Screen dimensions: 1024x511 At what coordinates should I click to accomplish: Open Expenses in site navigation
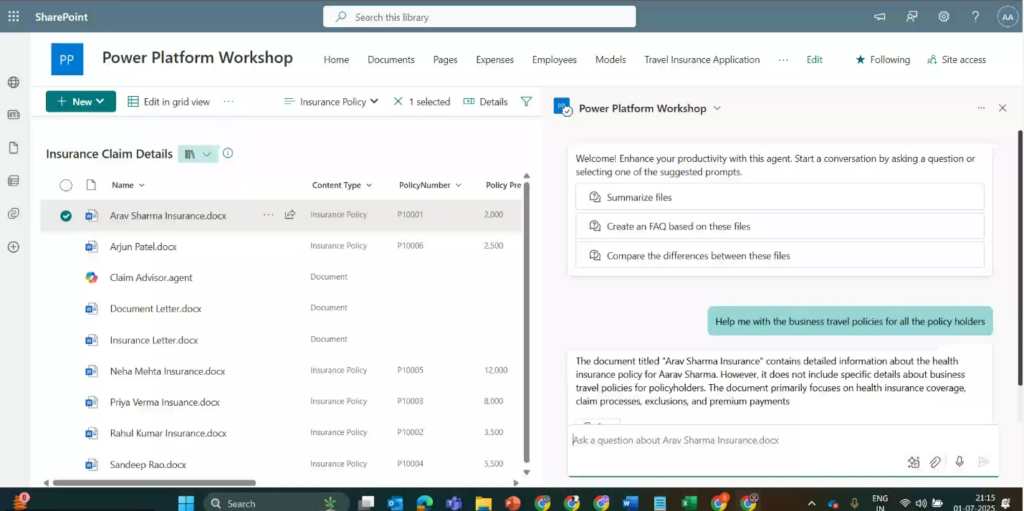pos(495,59)
